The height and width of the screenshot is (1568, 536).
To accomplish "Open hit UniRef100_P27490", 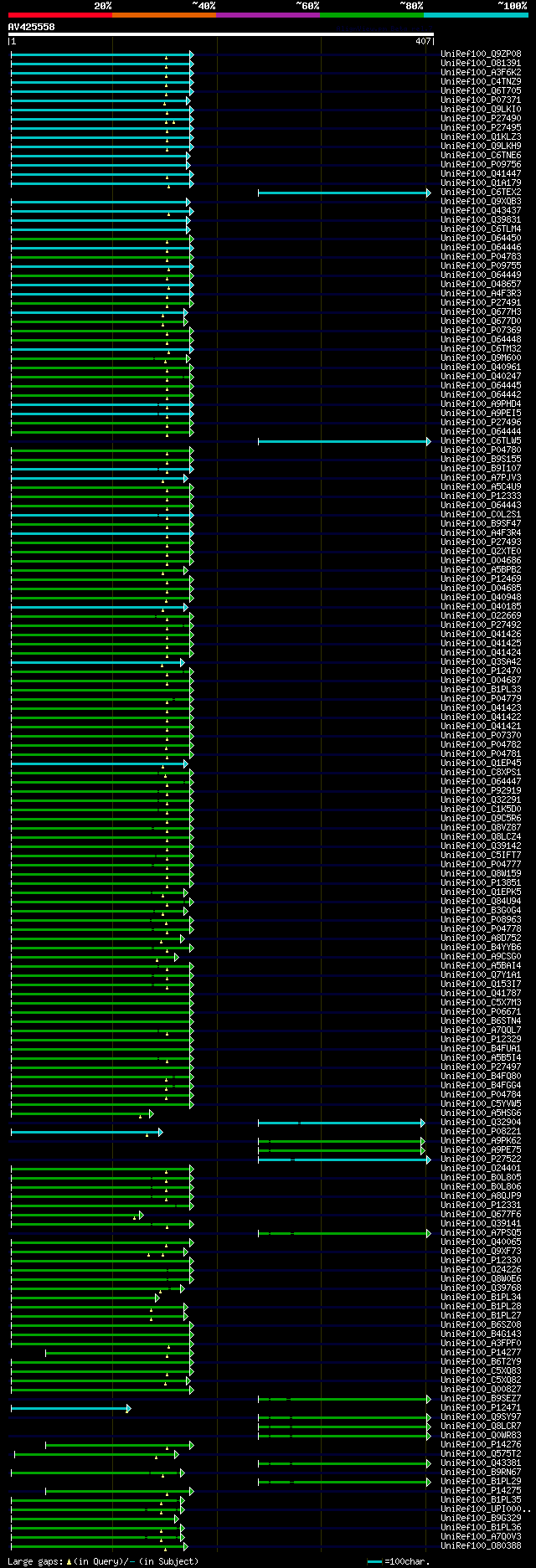I will 481,119.
